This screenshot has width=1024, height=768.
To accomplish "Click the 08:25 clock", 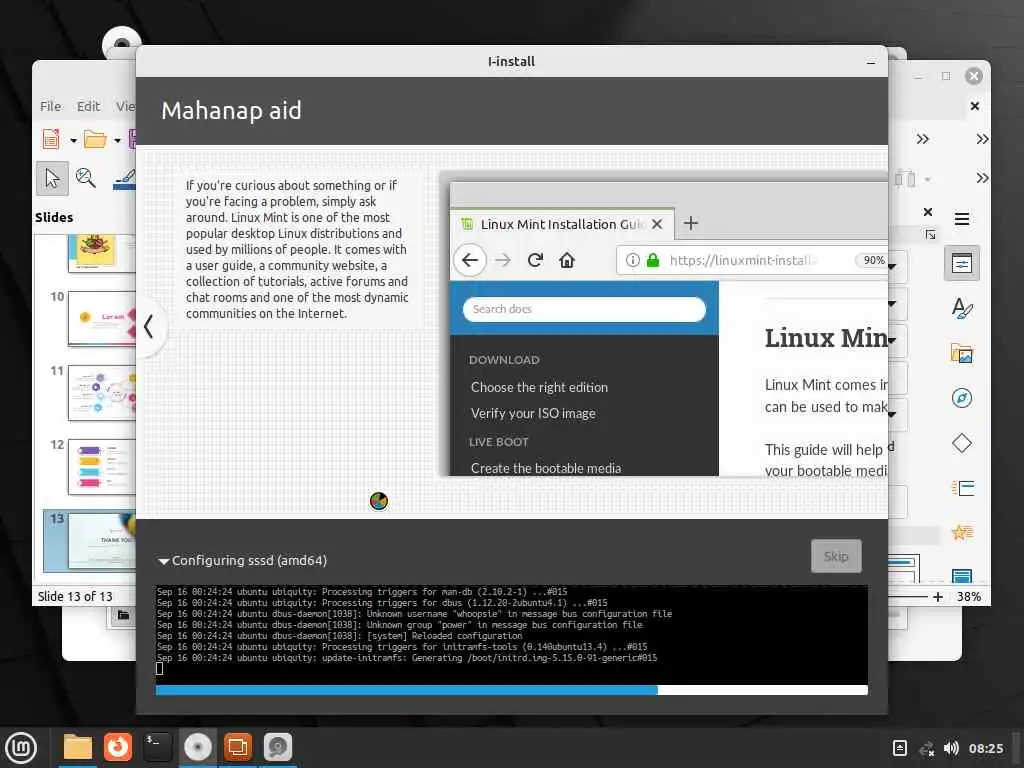I will (x=985, y=748).
